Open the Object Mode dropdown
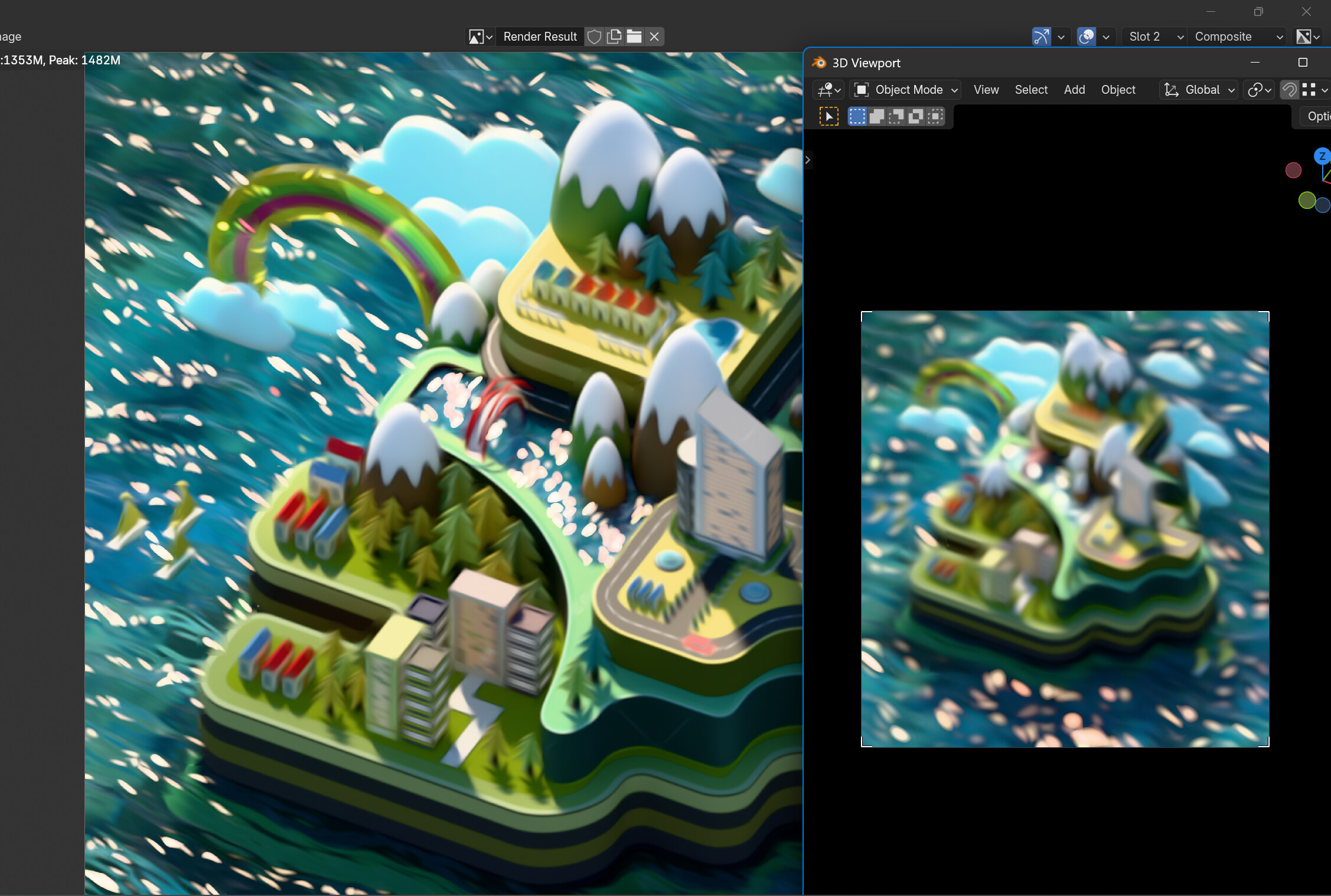This screenshot has width=1331, height=896. (x=905, y=90)
